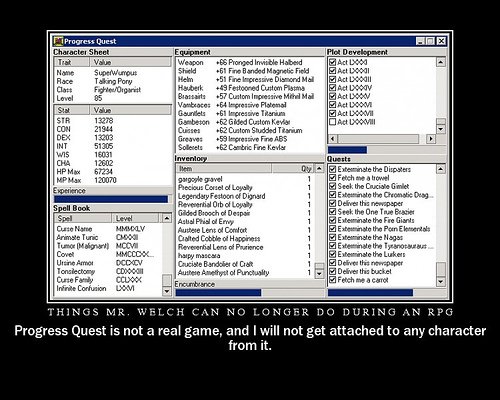Select the Tonsilectomy spell row
Image resolution: width=500 pixels, height=400 pixels.
(x=108, y=271)
